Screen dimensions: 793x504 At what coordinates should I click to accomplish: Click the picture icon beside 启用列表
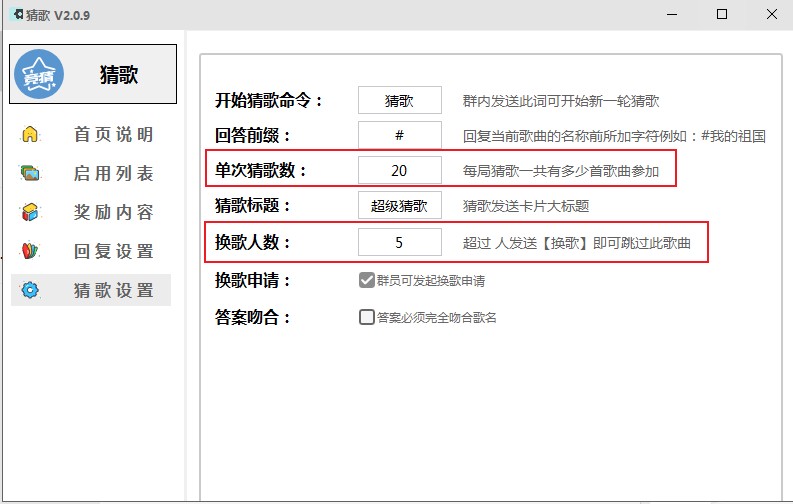[x=30, y=173]
